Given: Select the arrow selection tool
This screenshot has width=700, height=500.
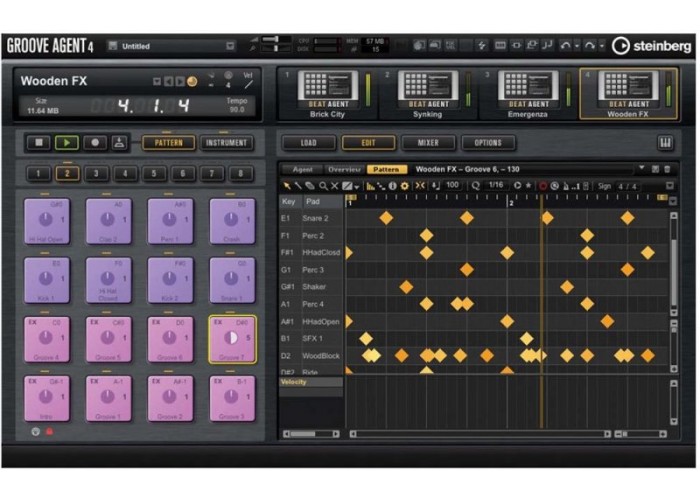Looking at the screenshot, I should (287, 186).
